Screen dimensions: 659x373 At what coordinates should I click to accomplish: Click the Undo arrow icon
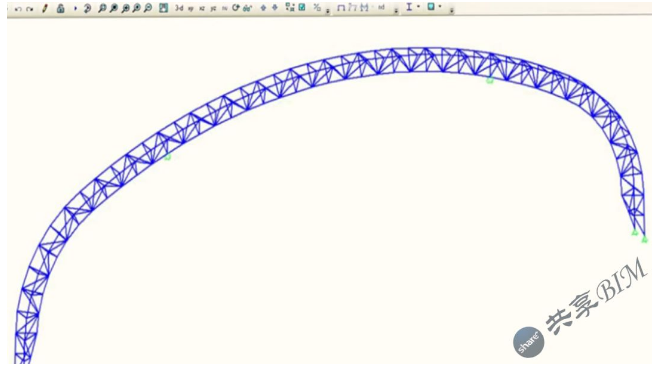click(x=18, y=8)
